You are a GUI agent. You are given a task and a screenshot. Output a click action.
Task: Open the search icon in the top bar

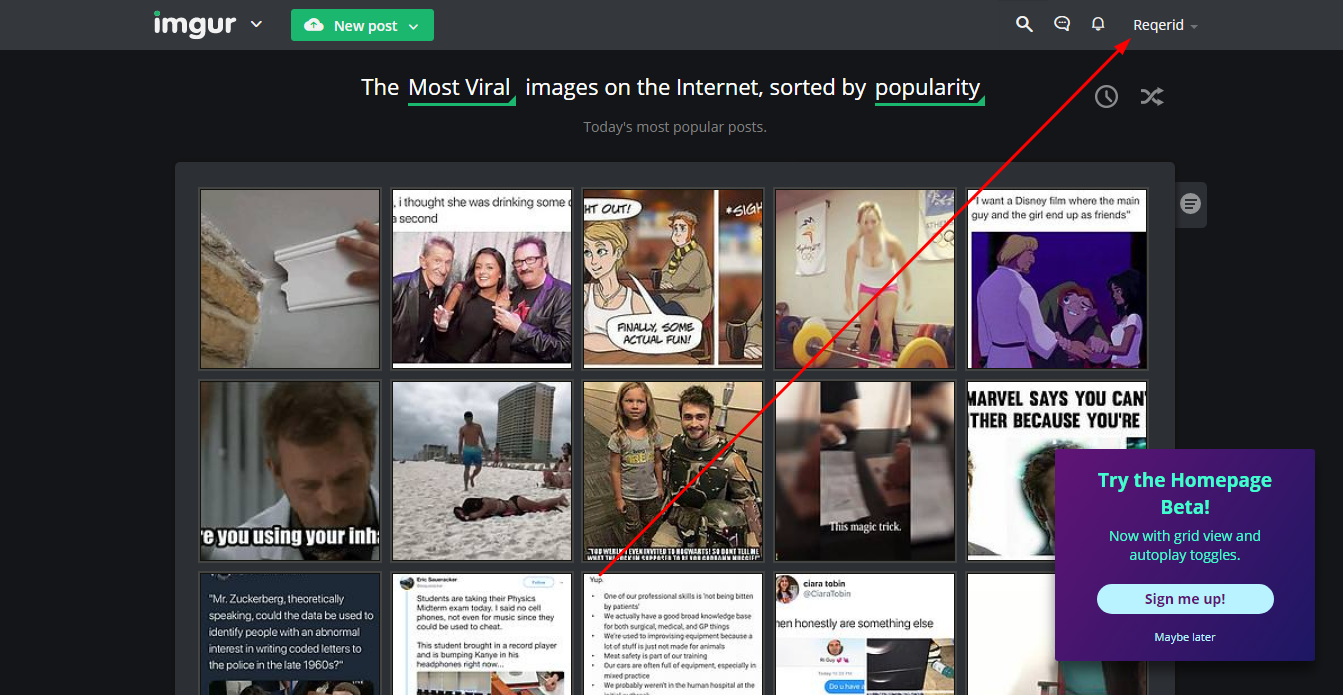click(1024, 23)
